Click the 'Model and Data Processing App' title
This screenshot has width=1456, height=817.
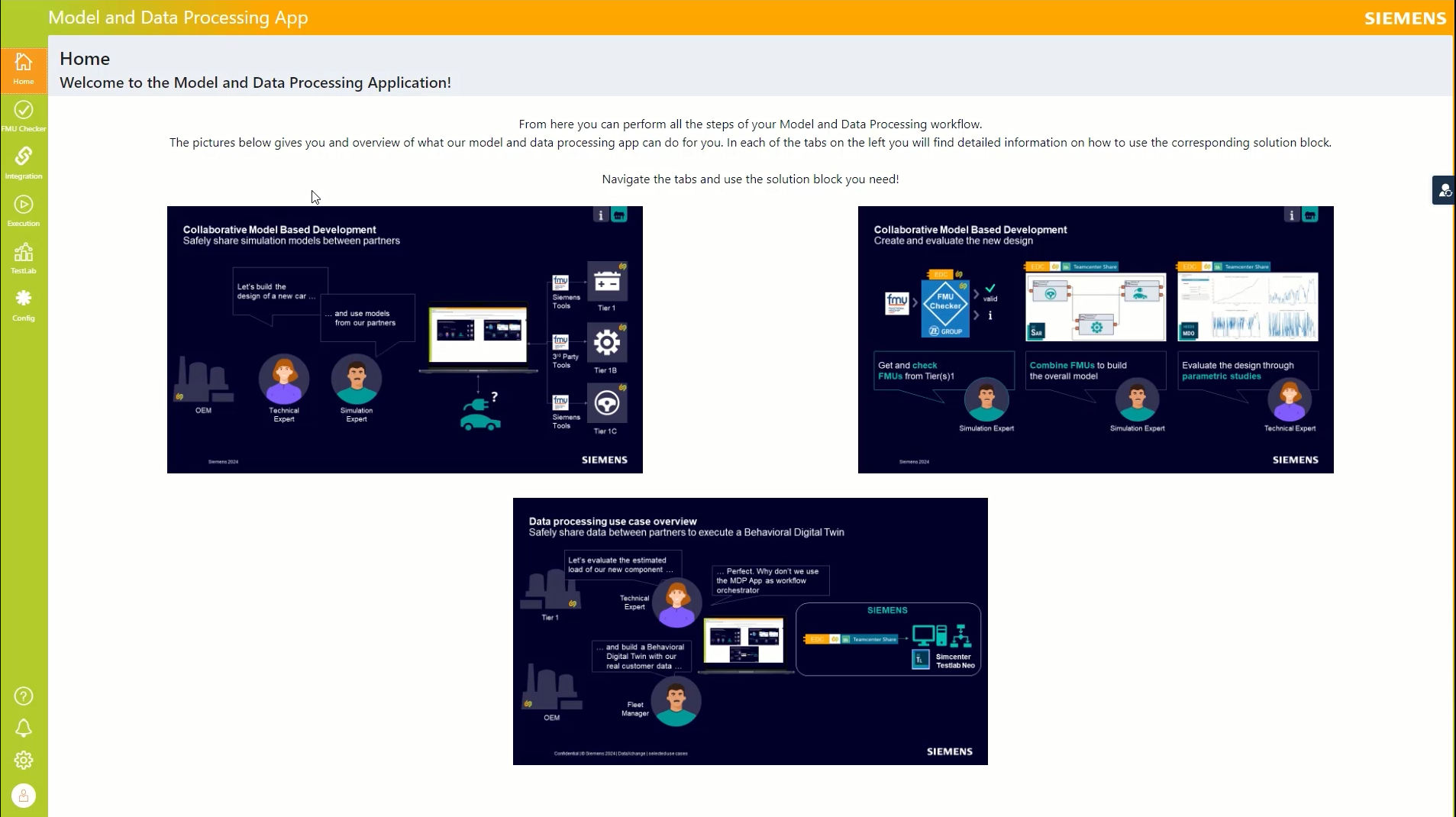click(178, 18)
